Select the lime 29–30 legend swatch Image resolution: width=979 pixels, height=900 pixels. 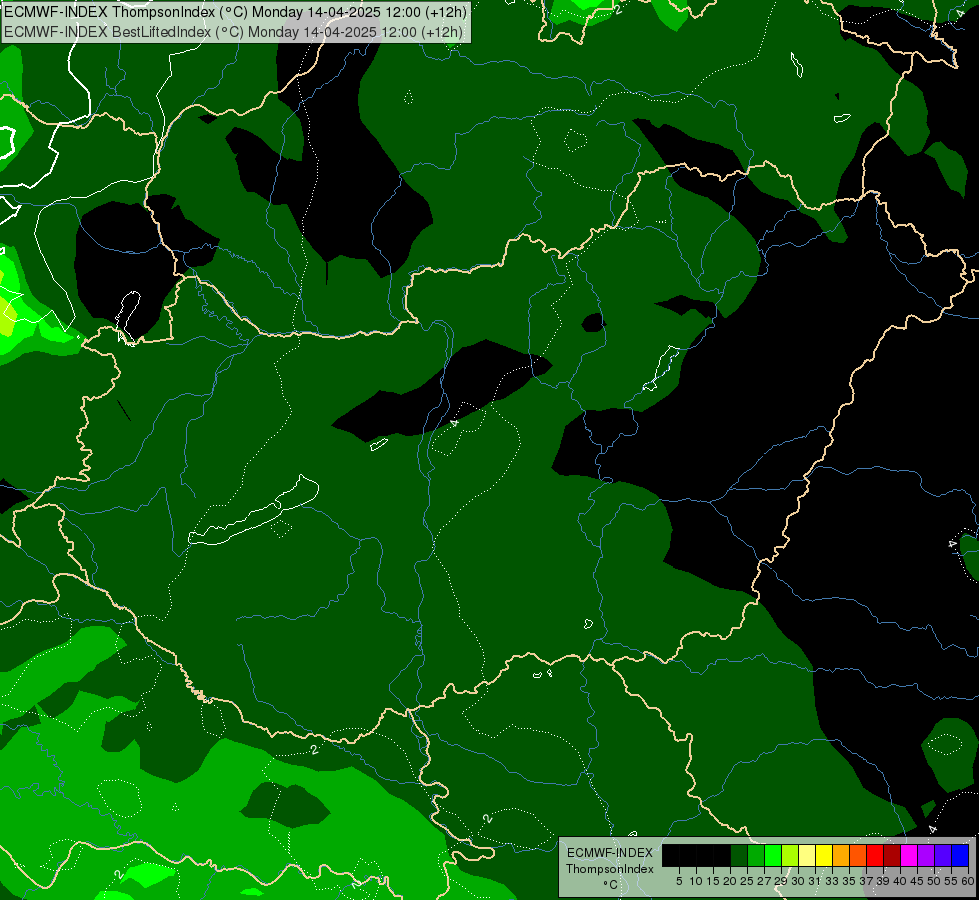click(x=790, y=855)
